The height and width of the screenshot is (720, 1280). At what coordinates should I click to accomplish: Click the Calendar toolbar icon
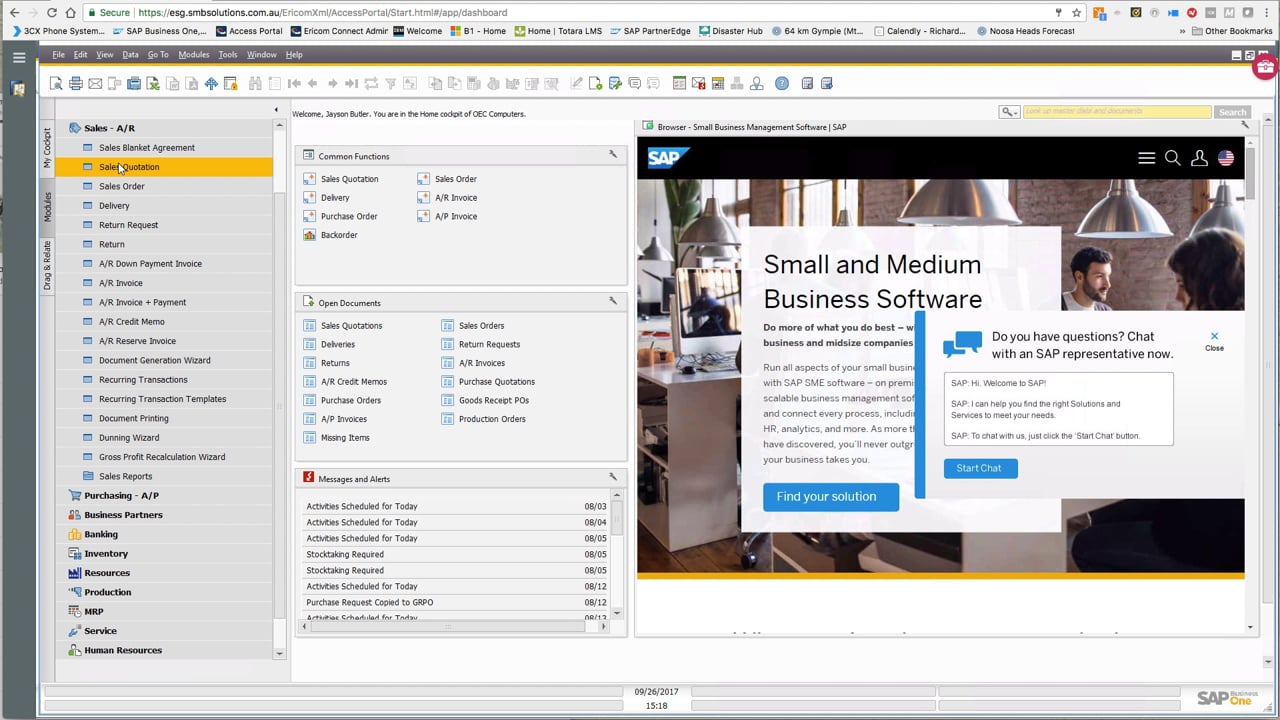click(718, 84)
